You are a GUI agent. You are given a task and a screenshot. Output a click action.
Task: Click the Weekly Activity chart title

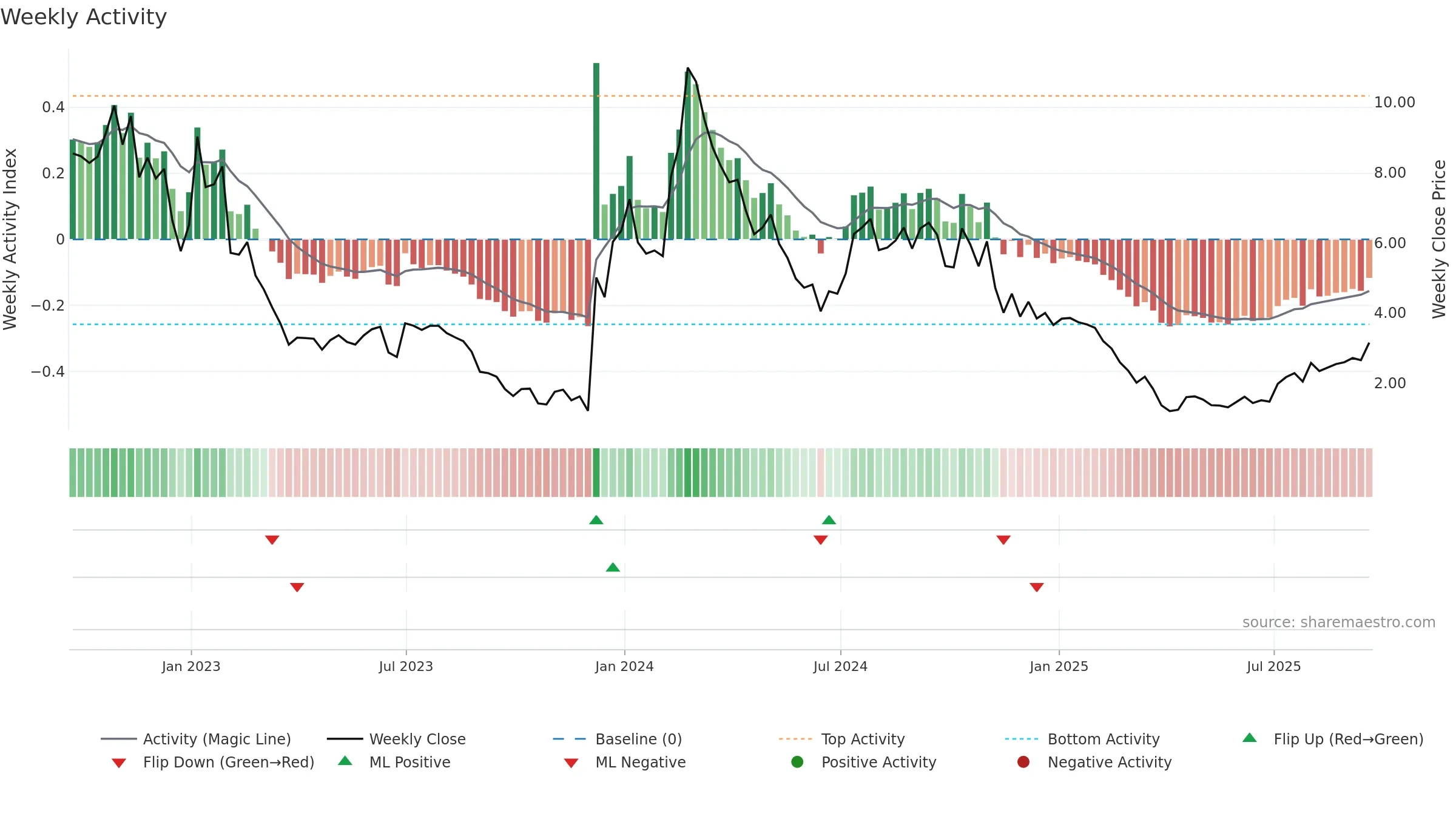84,17
